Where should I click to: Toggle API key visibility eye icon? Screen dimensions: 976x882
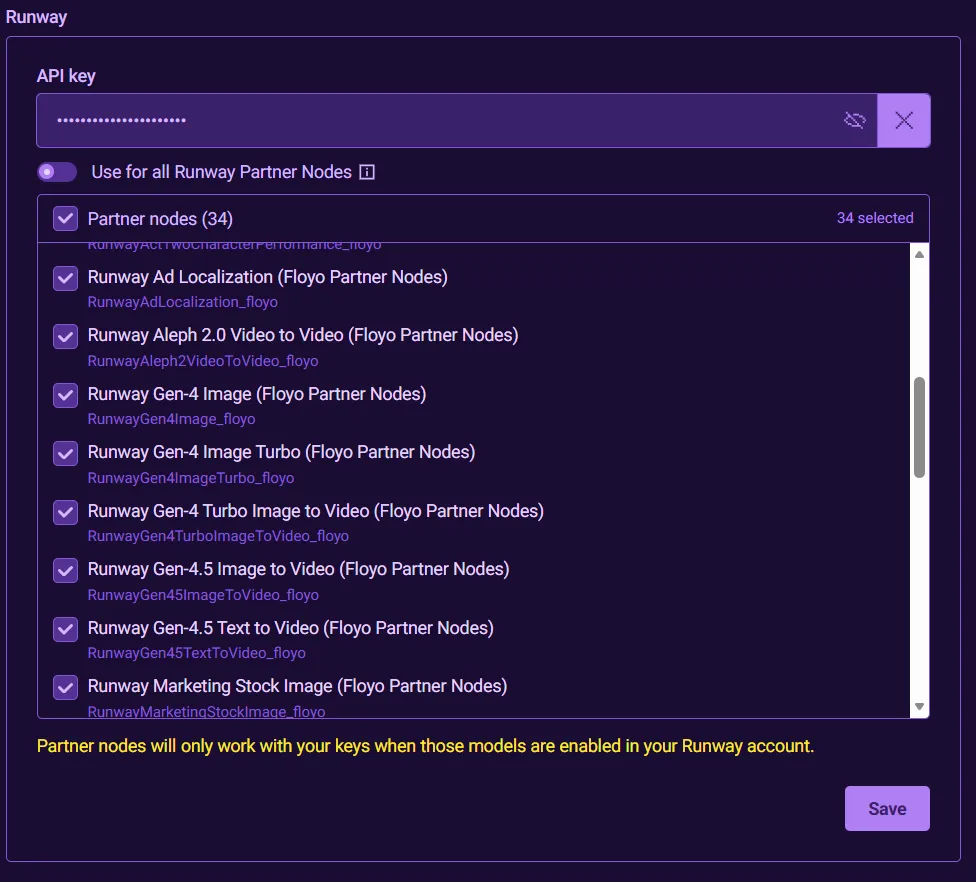tap(855, 120)
